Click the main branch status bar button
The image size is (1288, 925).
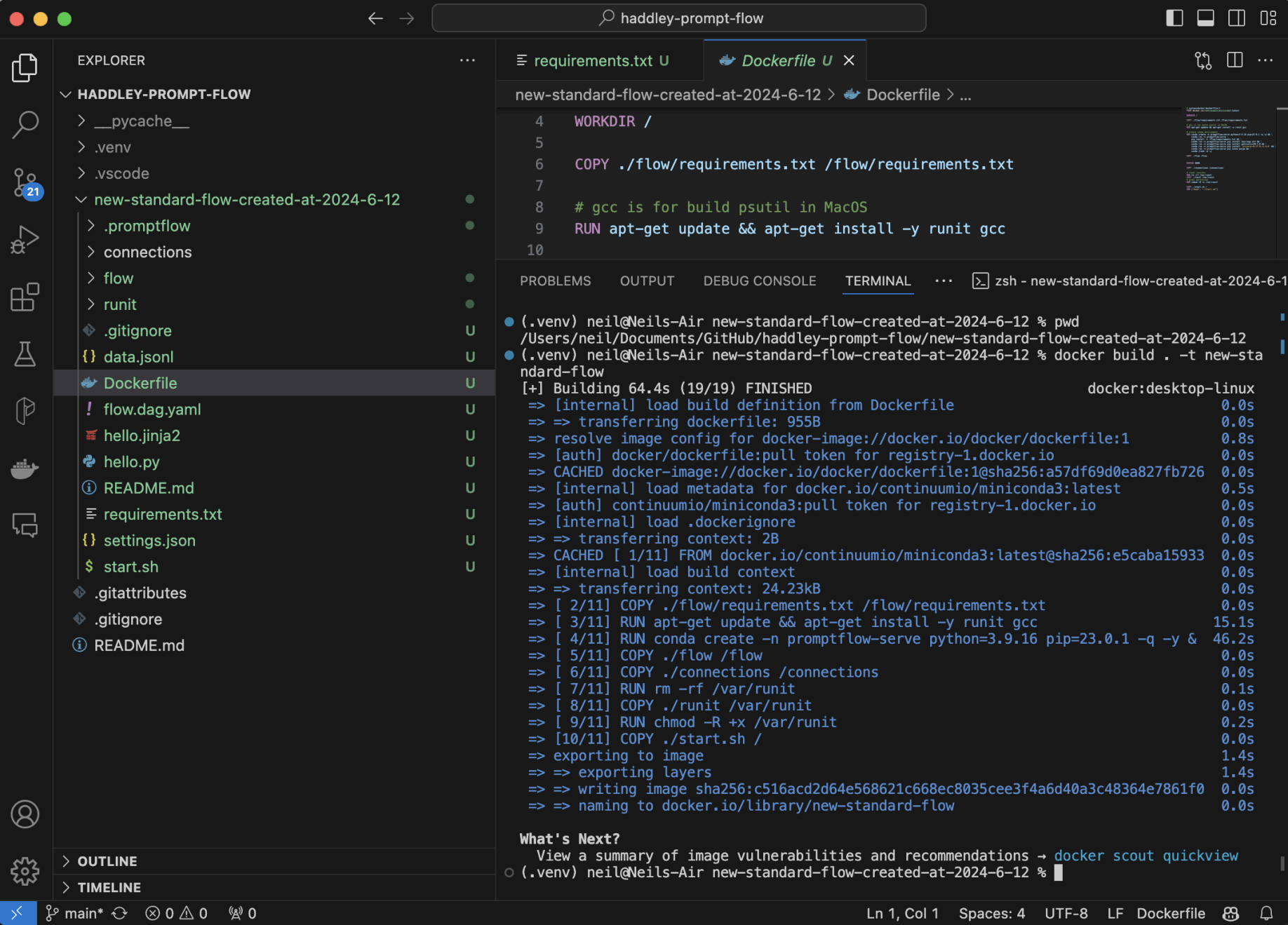pyautogui.click(x=76, y=913)
